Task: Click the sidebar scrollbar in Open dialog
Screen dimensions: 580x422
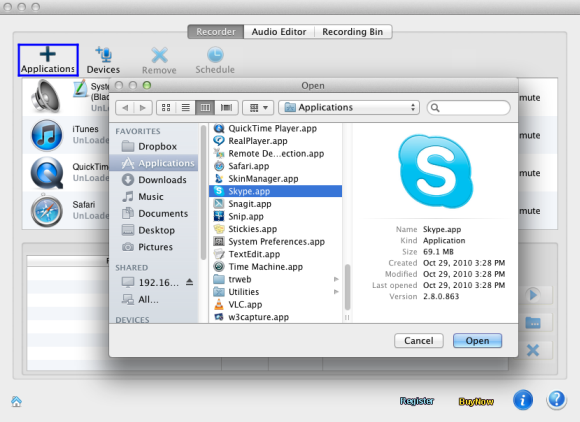Action: [x=203, y=192]
